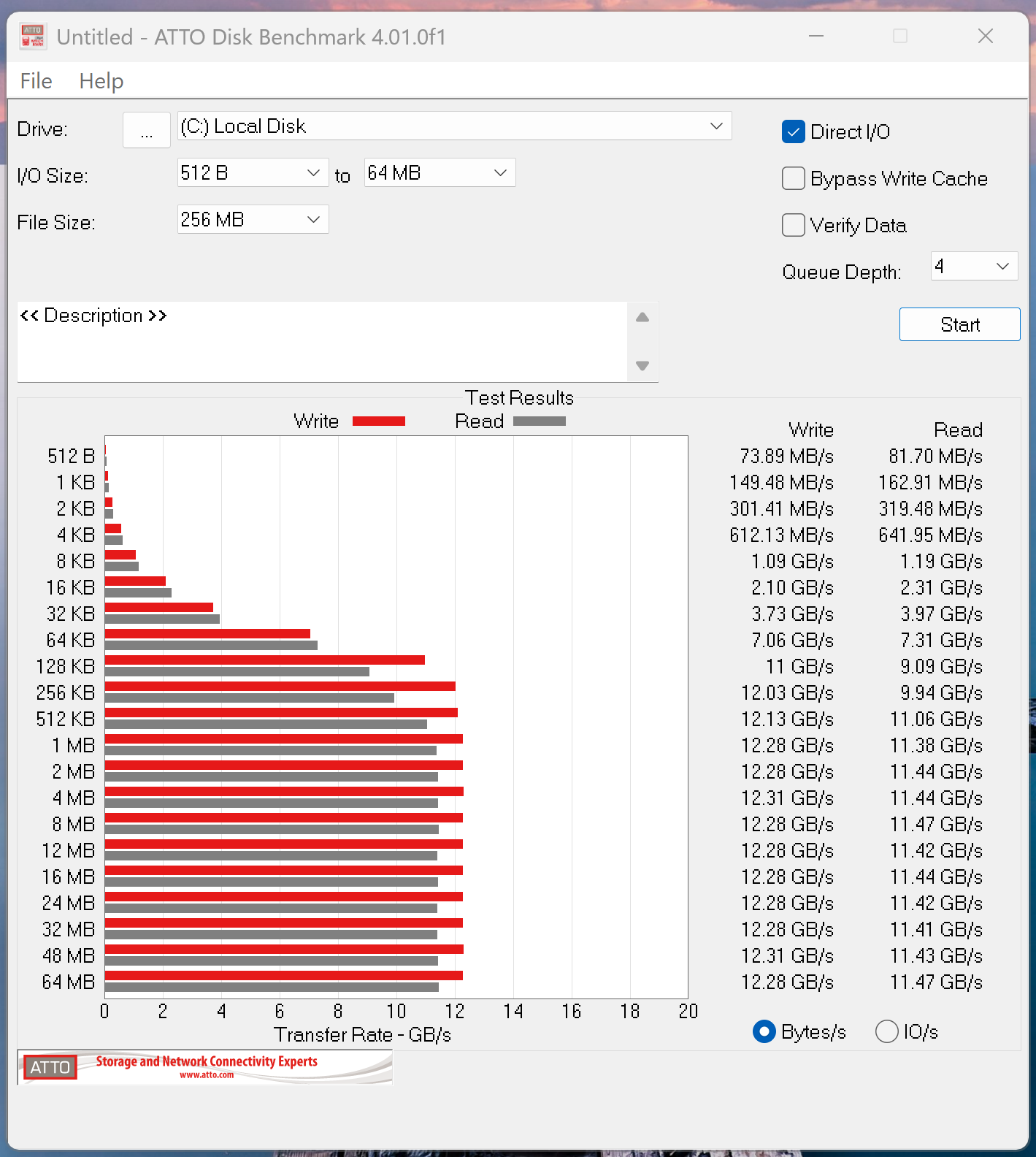The height and width of the screenshot is (1157, 1036).
Task: Open the Queue Depth dropdown
Action: 974,267
